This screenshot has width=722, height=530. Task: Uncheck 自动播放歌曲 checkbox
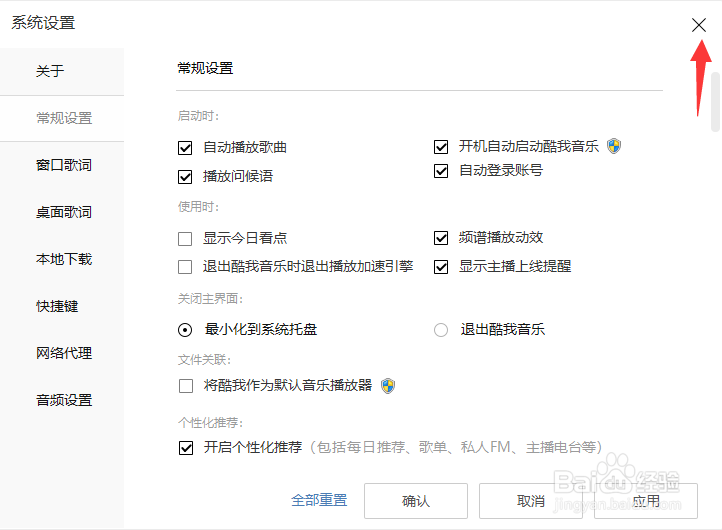click(185, 148)
